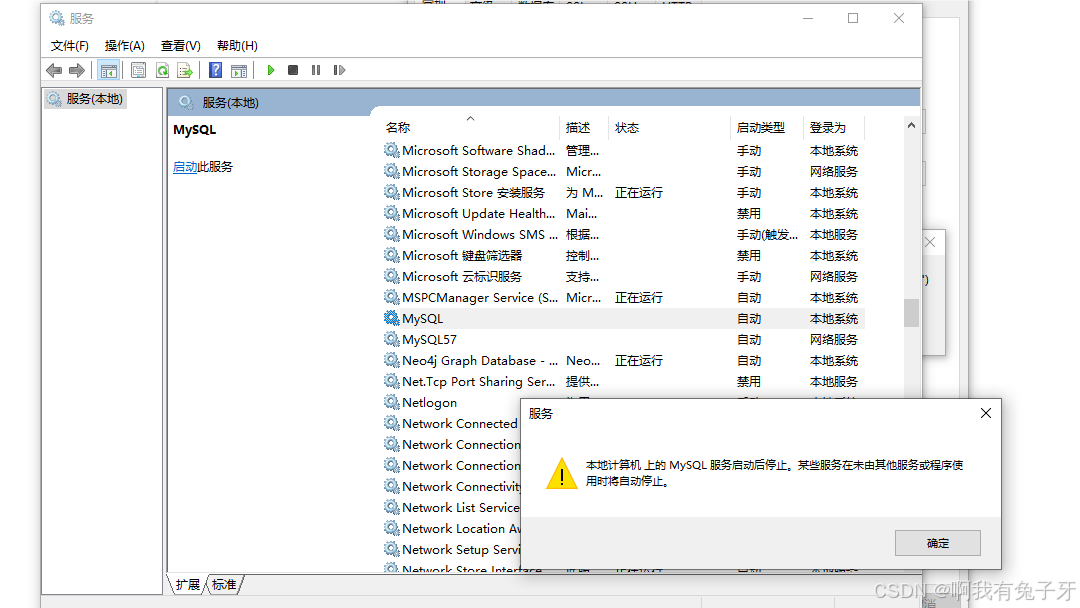Minimize the 服务 window
The height and width of the screenshot is (608, 1080).
[808, 18]
